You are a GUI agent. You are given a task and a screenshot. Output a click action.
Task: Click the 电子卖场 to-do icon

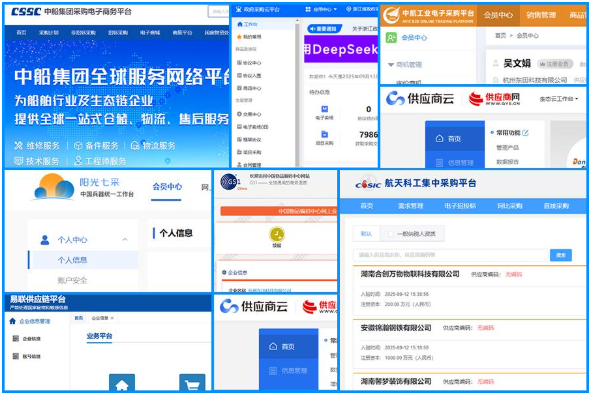(x=324, y=109)
